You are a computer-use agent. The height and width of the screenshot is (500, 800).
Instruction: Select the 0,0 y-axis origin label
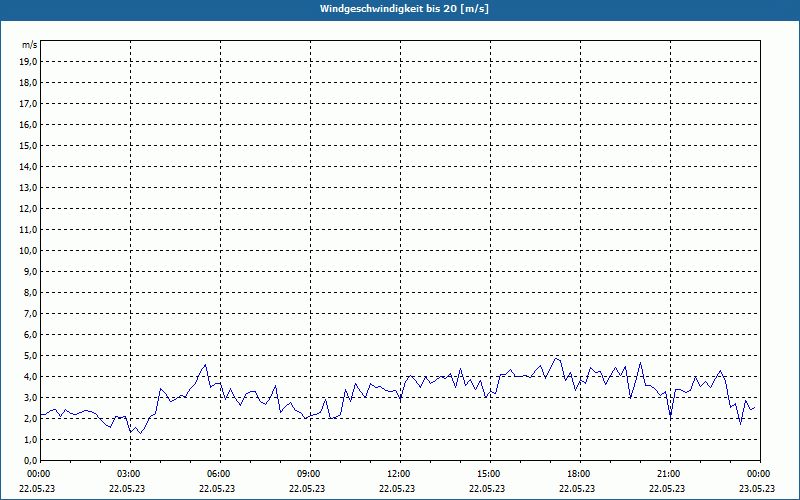click(x=30, y=460)
